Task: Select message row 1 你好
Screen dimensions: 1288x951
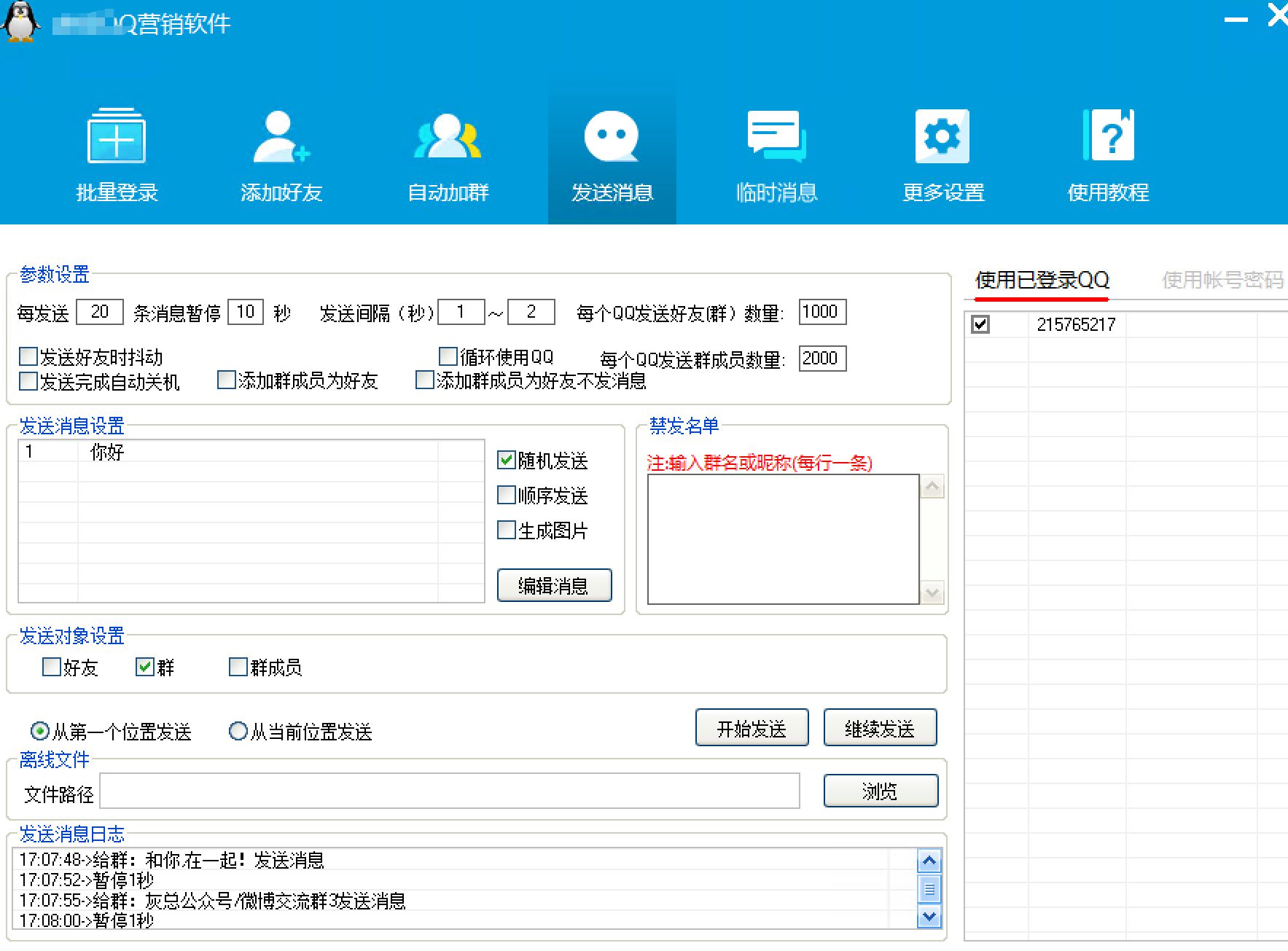Action: coord(251,451)
